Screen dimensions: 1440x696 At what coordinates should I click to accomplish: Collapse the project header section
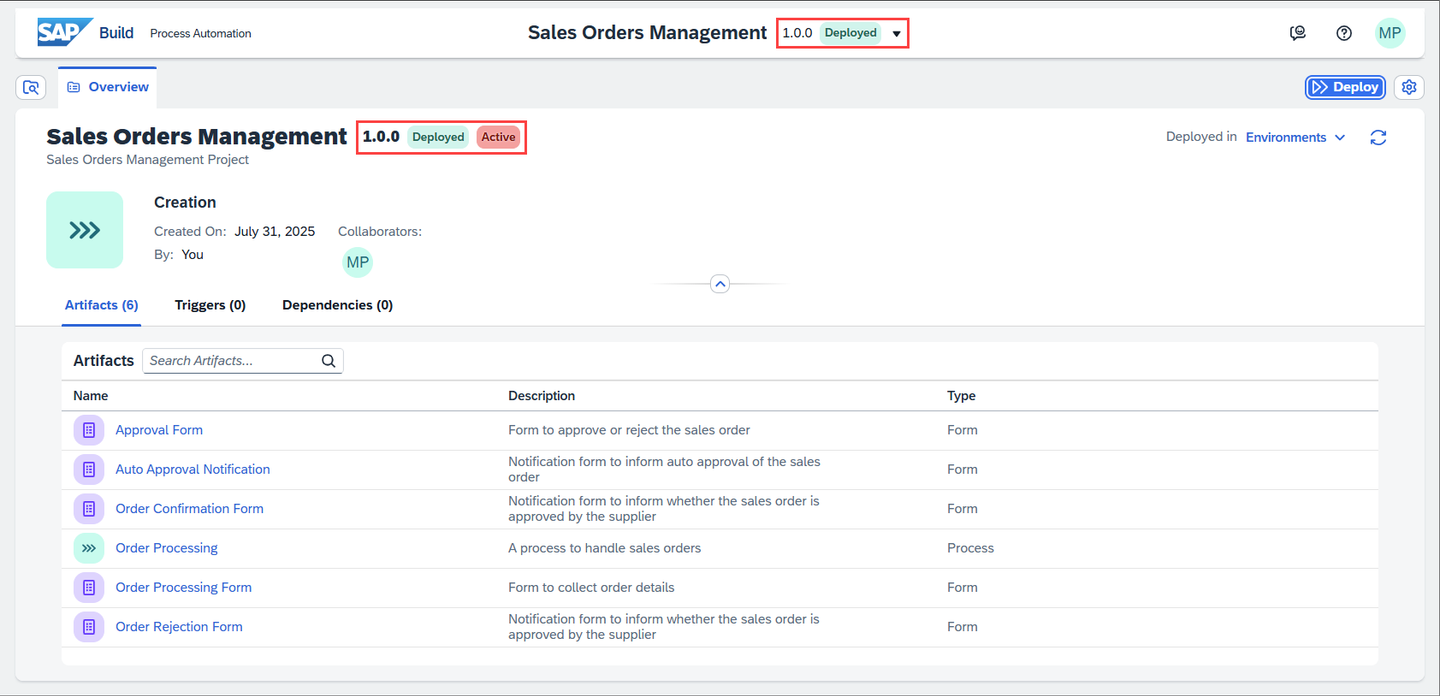click(720, 284)
